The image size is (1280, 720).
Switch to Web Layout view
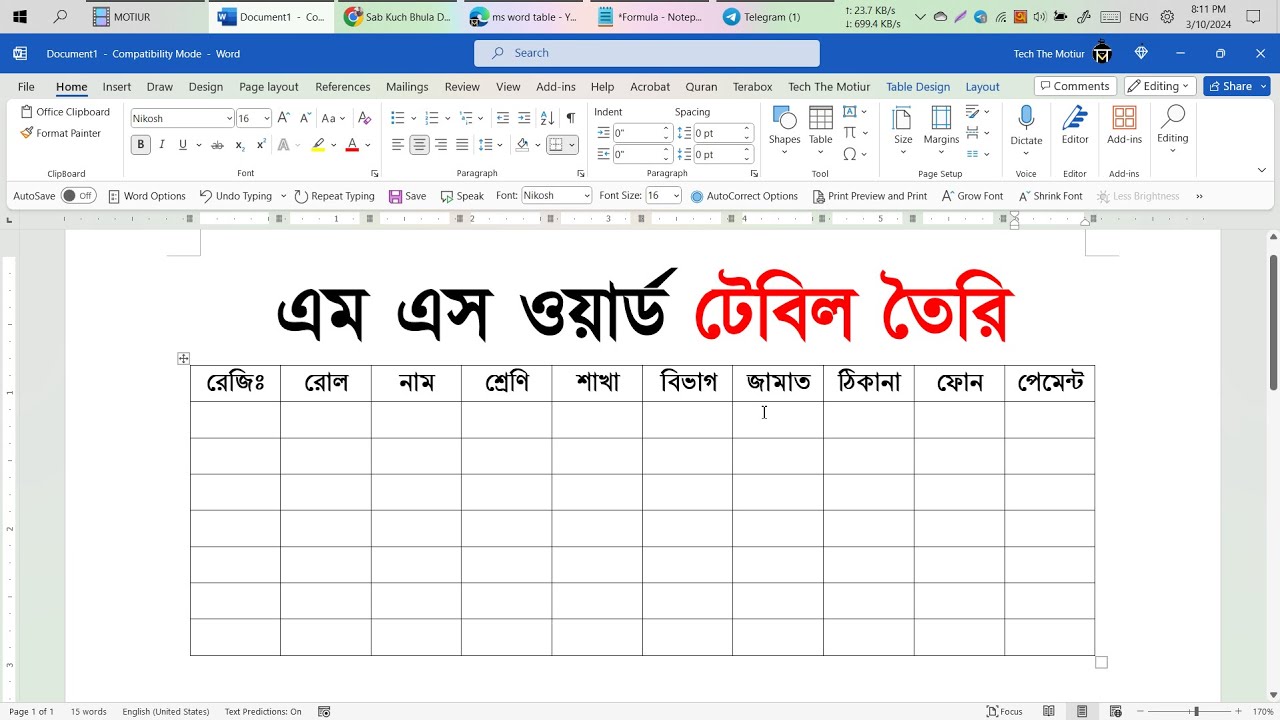tap(1116, 711)
